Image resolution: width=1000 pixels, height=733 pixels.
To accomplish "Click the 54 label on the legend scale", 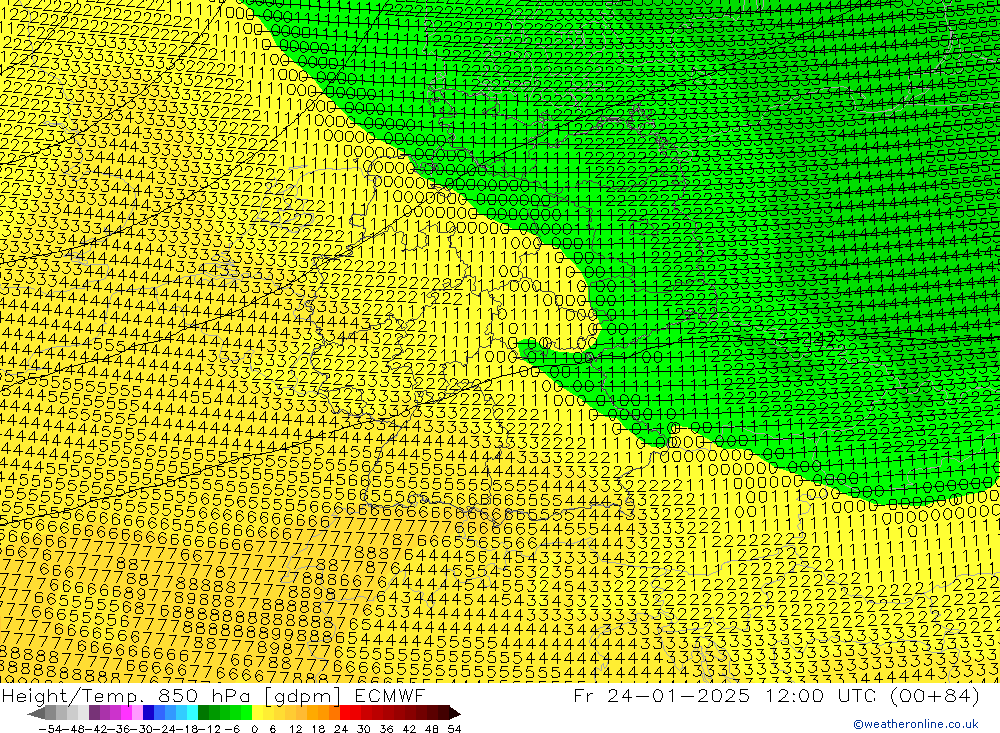I will [x=454, y=729].
